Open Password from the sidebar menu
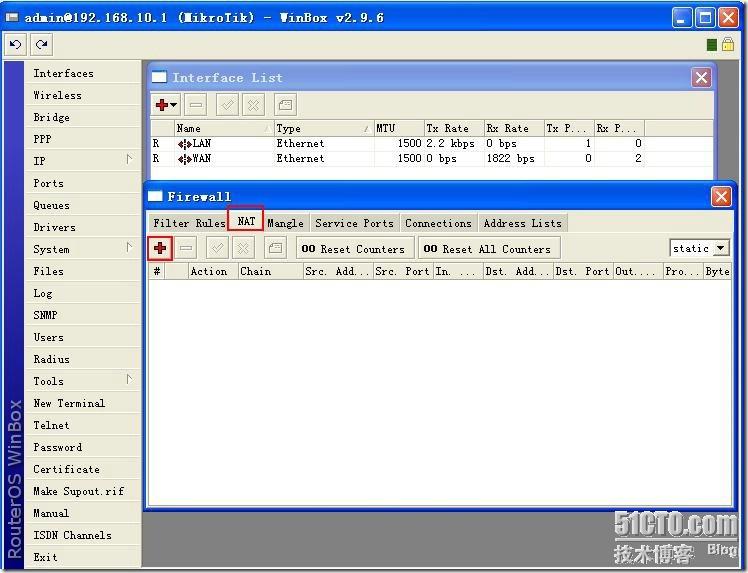This screenshot has height=573, width=748. (x=83, y=447)
